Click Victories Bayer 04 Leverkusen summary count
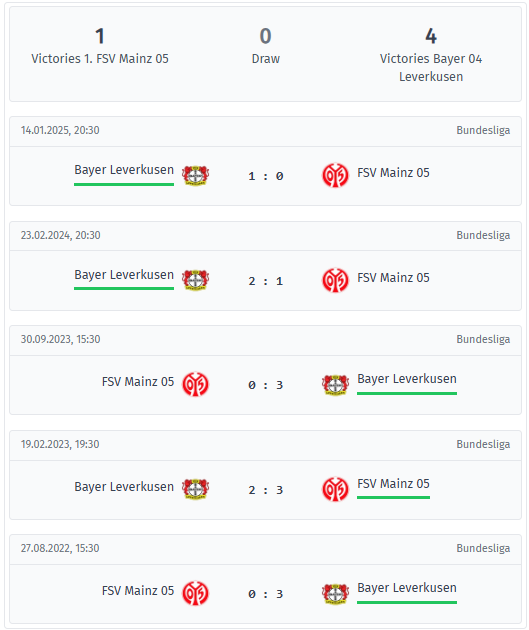 click(431, 36)
